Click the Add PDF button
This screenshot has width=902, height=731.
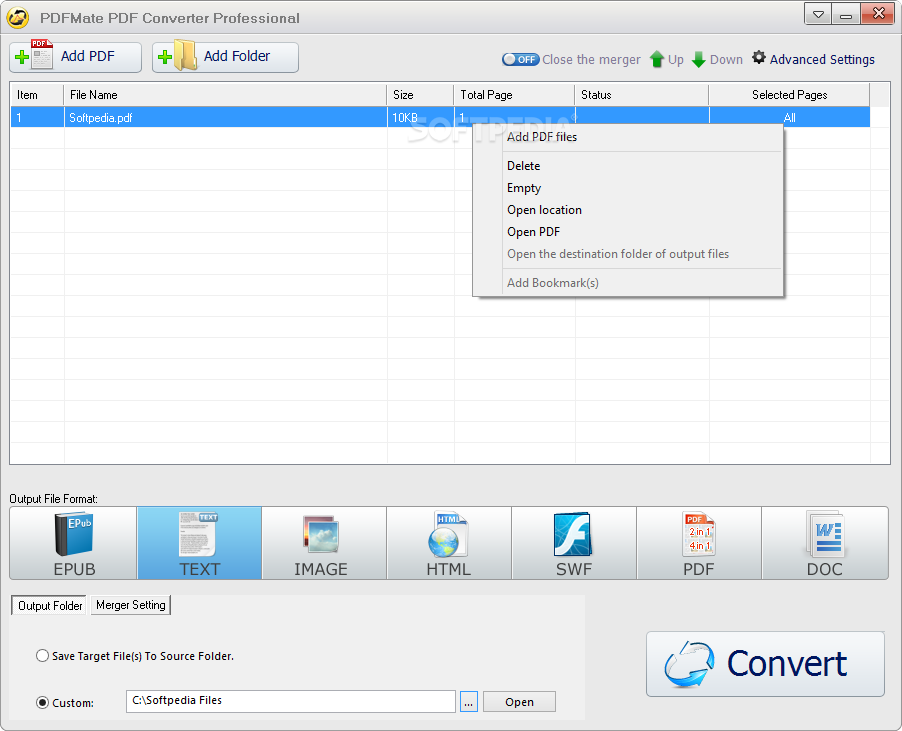(75, 57)
